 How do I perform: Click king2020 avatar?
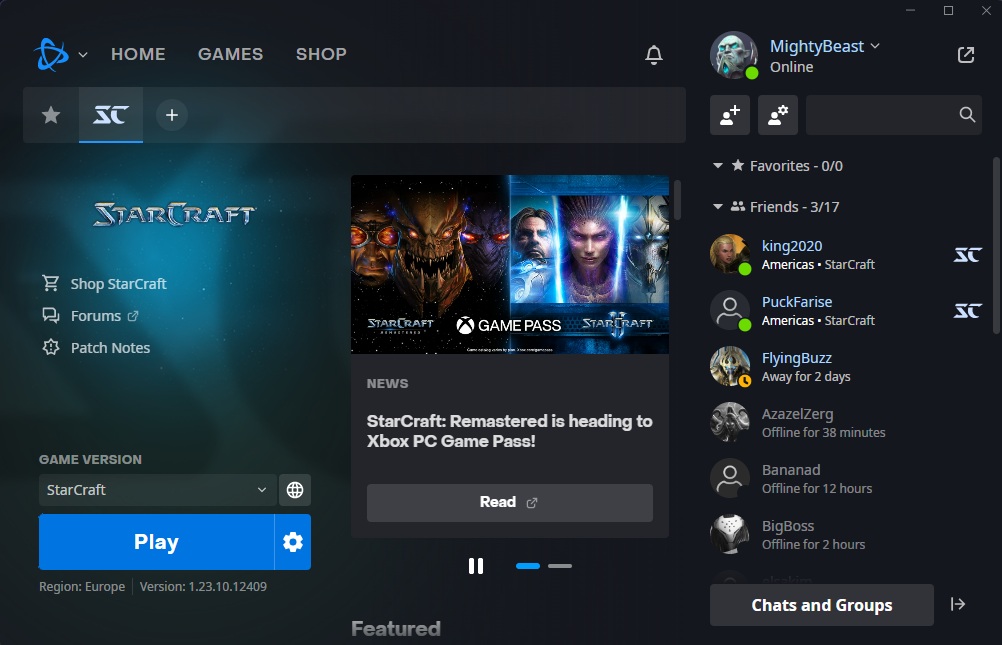(730, 254)
